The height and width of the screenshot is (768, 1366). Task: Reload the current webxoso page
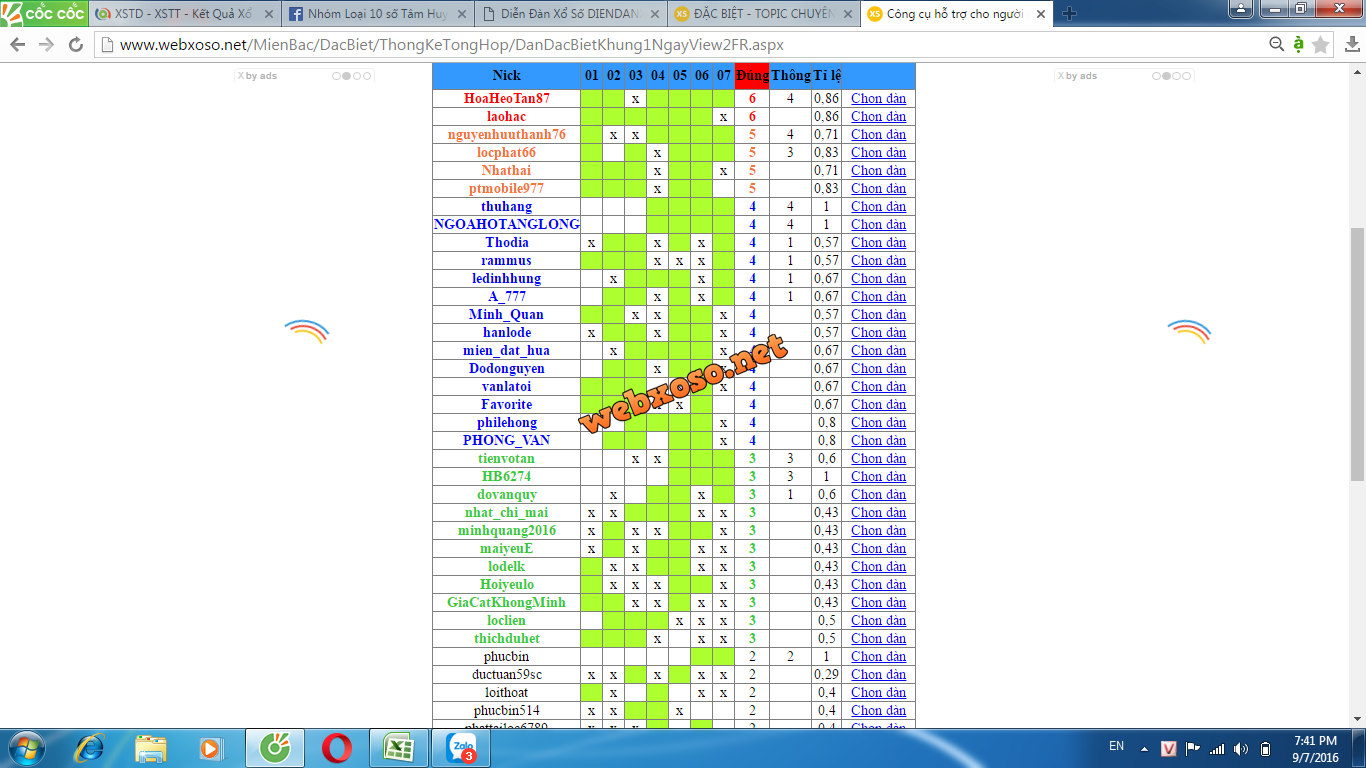tap(76, 45)
